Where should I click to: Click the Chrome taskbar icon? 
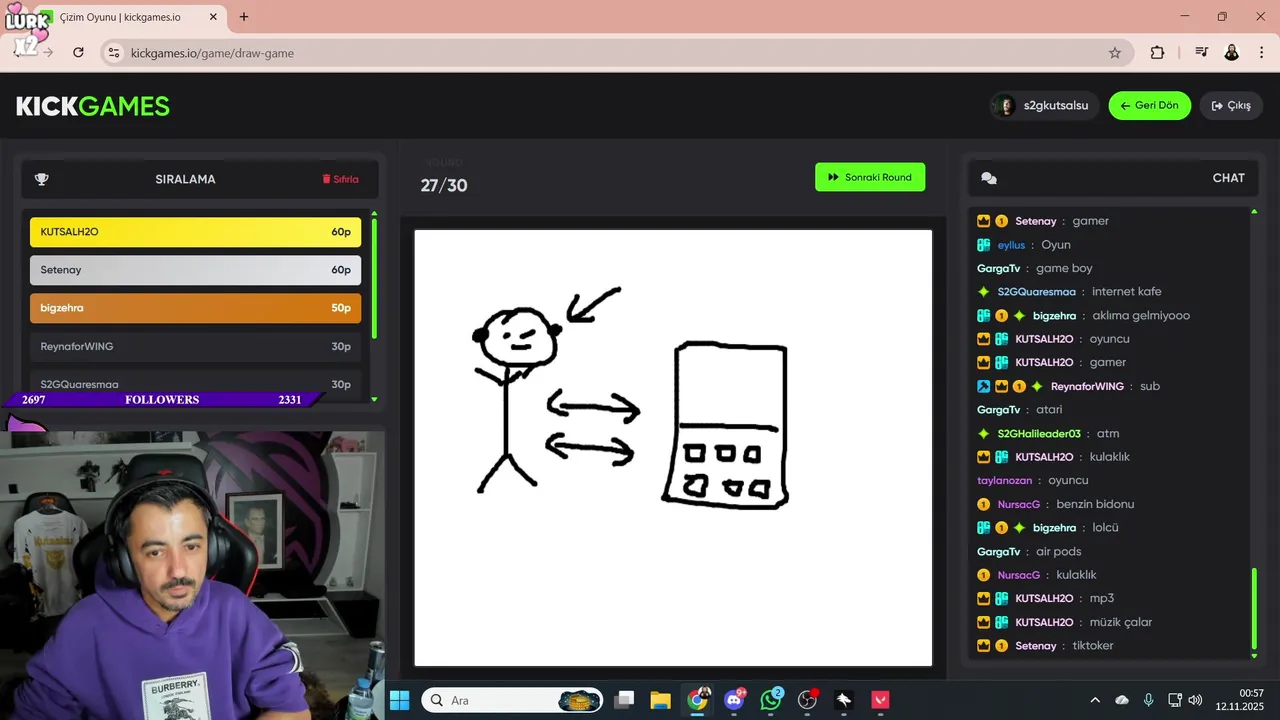point(697,700)
